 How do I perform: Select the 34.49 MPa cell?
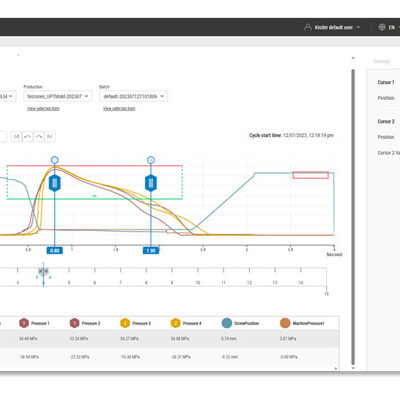[x=28, y=339]
